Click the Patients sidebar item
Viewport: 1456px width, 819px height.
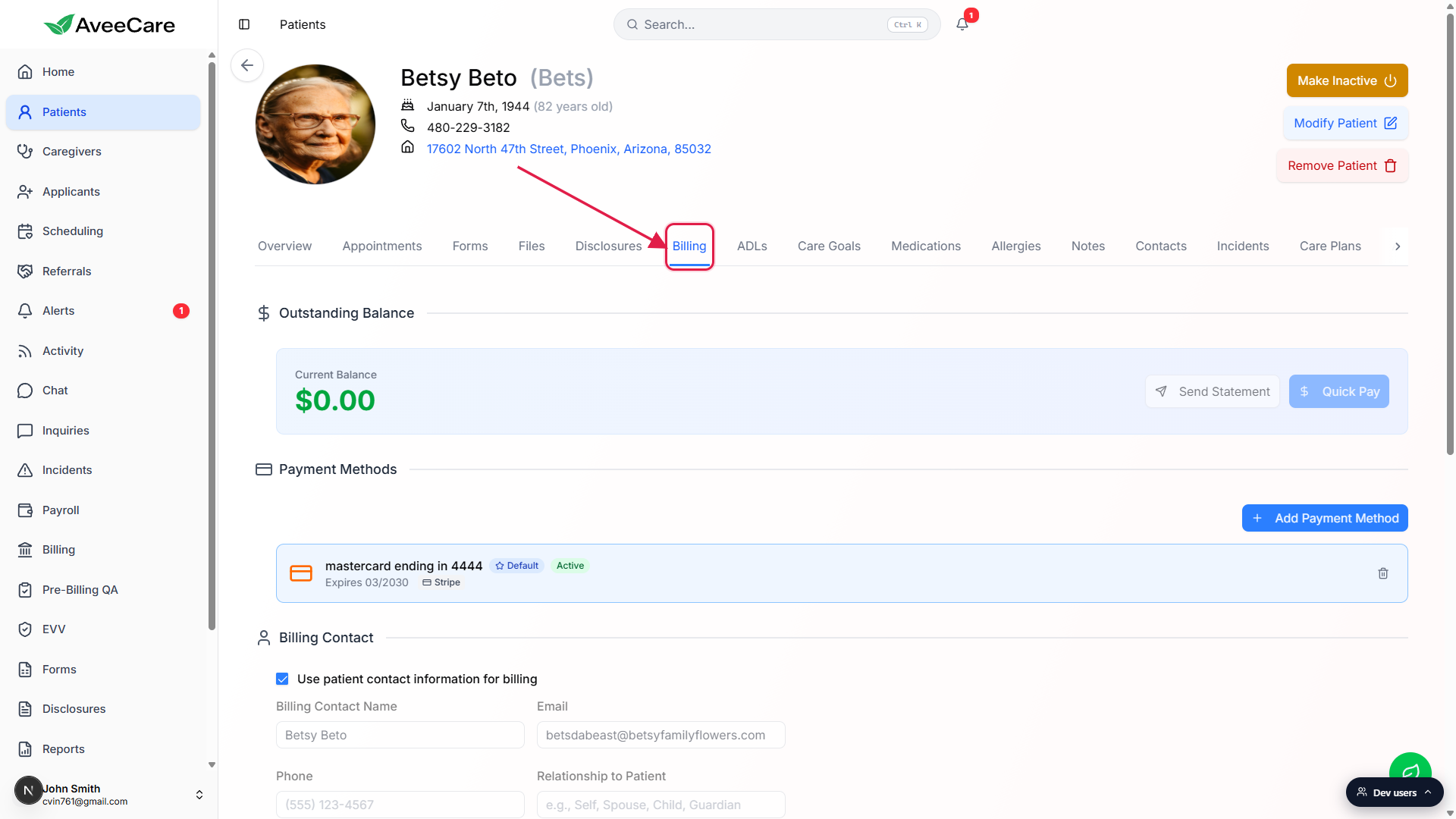(x=102, y=112)
